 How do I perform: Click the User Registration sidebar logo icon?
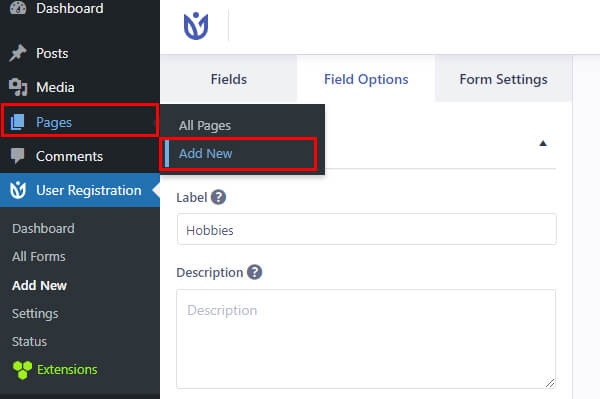pos(18,190)
